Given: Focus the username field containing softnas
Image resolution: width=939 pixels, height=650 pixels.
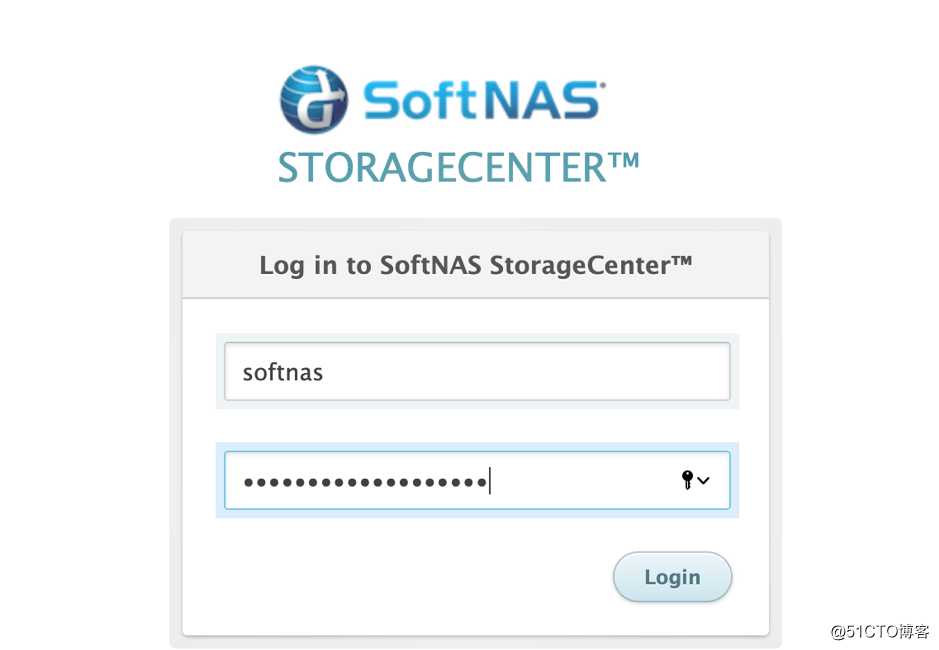Looking at the screenshot, I should pyautogui.click(x=477, y=371).
